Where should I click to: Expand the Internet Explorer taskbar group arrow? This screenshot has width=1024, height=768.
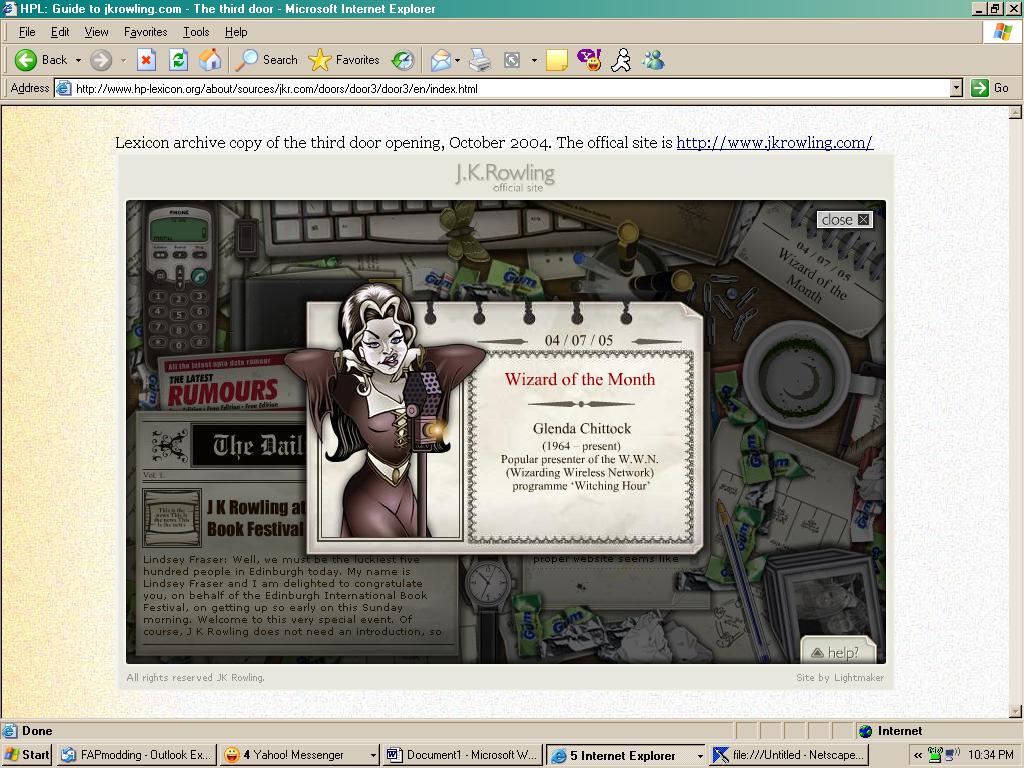[699, 755]
